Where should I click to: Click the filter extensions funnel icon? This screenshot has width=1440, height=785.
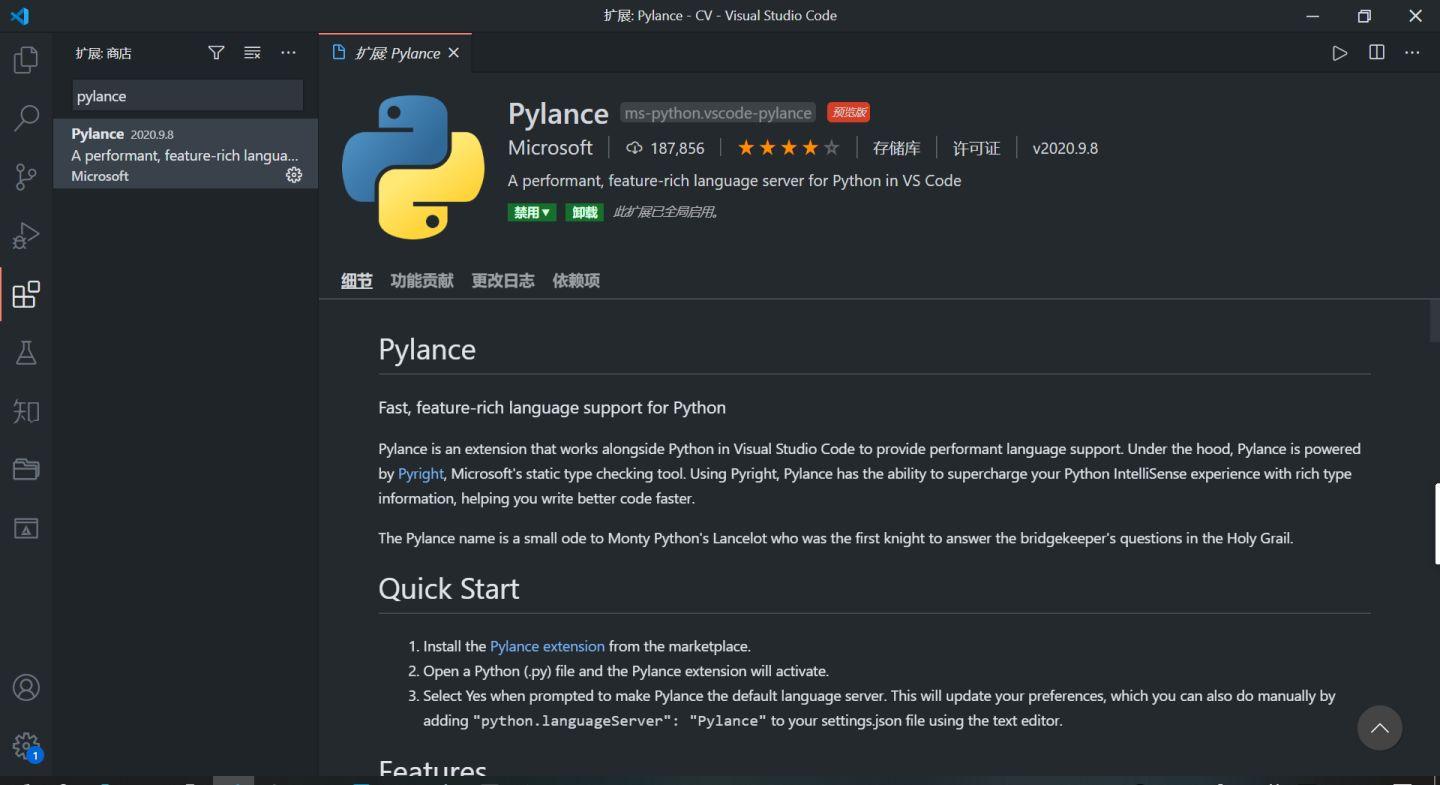216,53
